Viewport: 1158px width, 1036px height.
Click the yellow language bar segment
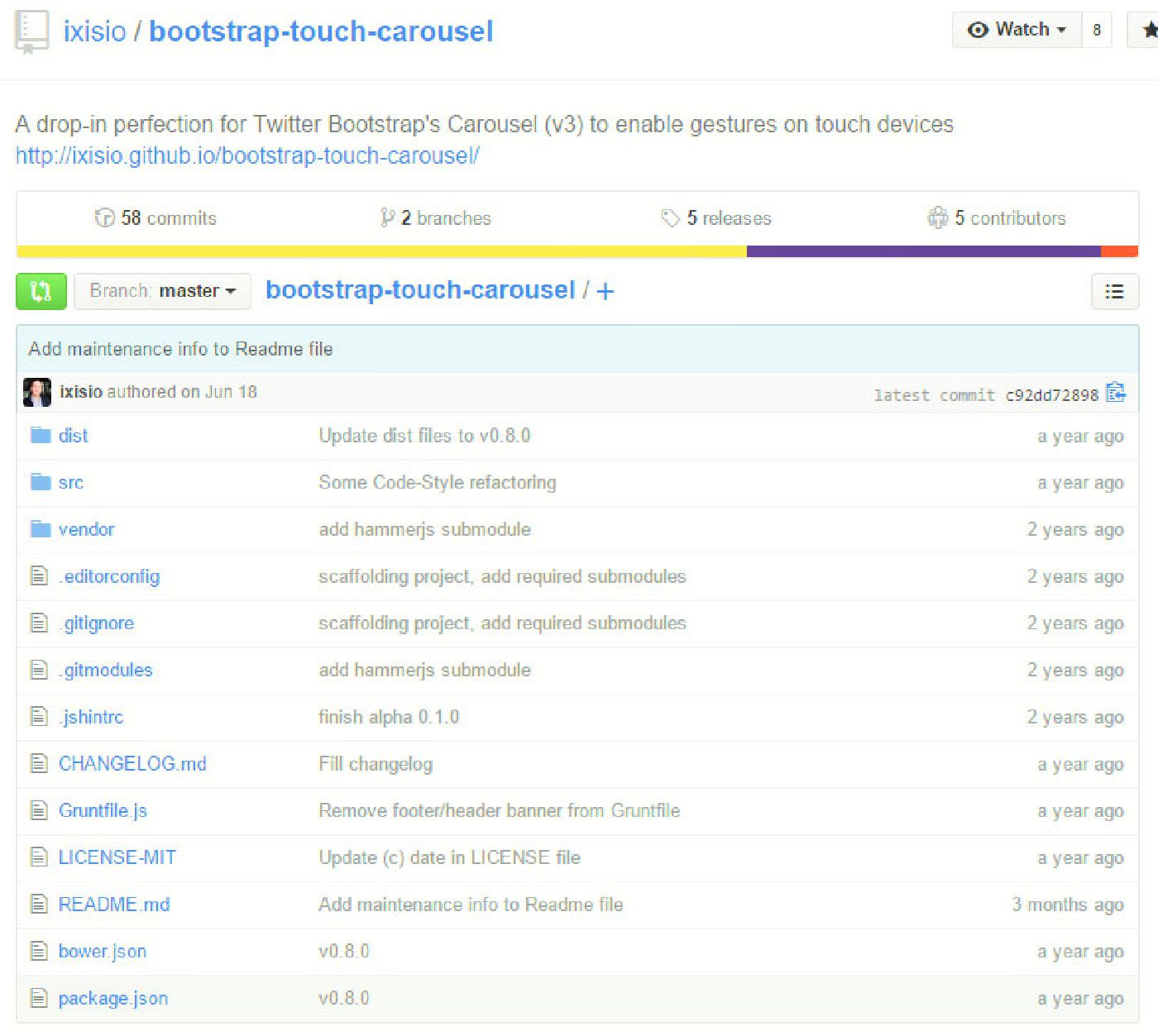tap(380, 251)
